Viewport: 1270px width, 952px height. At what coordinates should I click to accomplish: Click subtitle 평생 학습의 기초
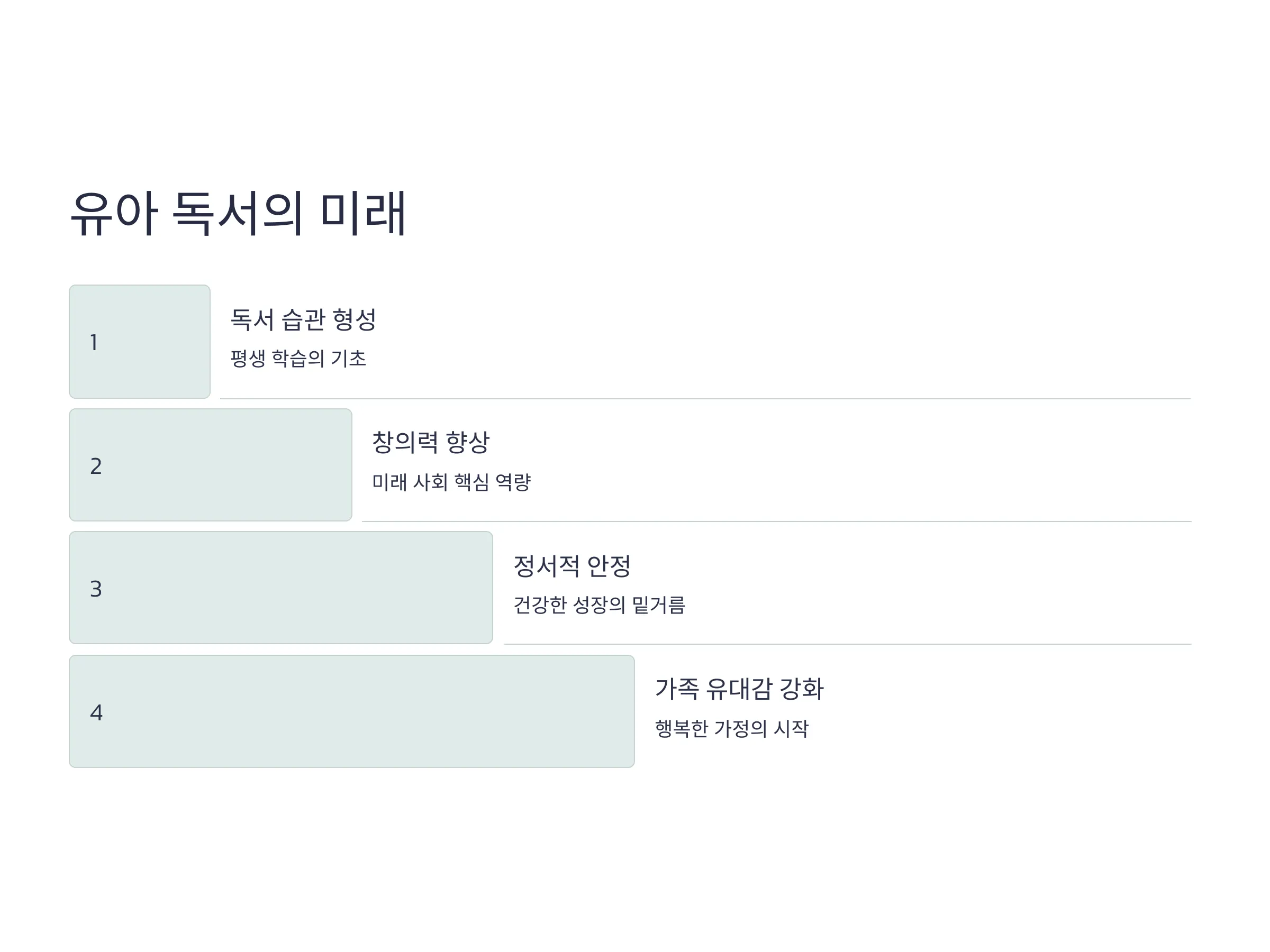click(298, 359)
